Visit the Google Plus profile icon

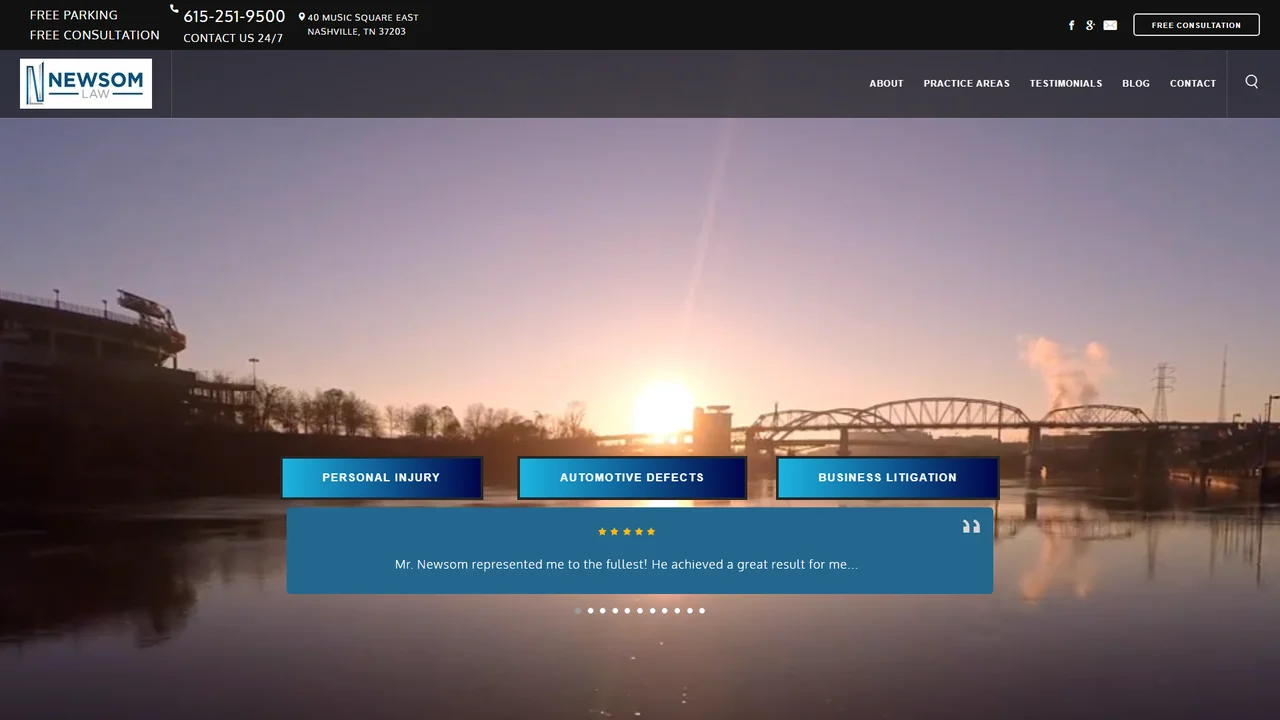pyautogui.click(x=1091, y=25)
